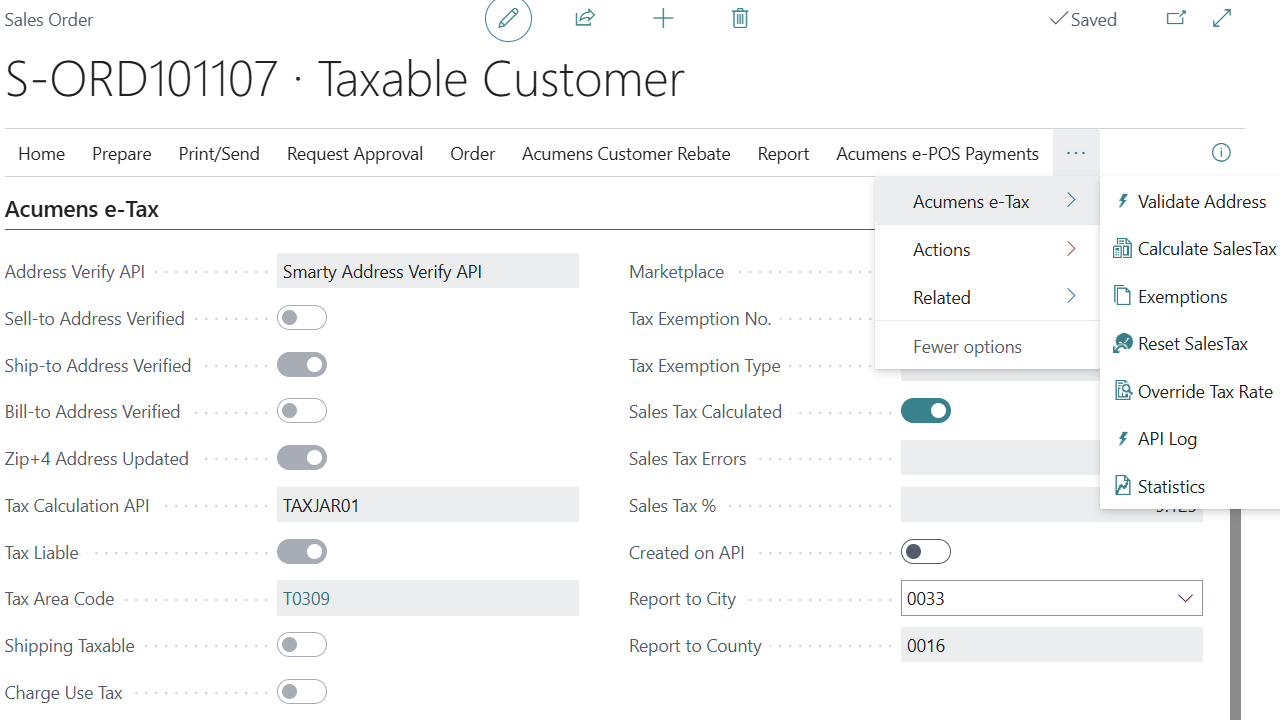Click the share icon in header

coord(585,18)
